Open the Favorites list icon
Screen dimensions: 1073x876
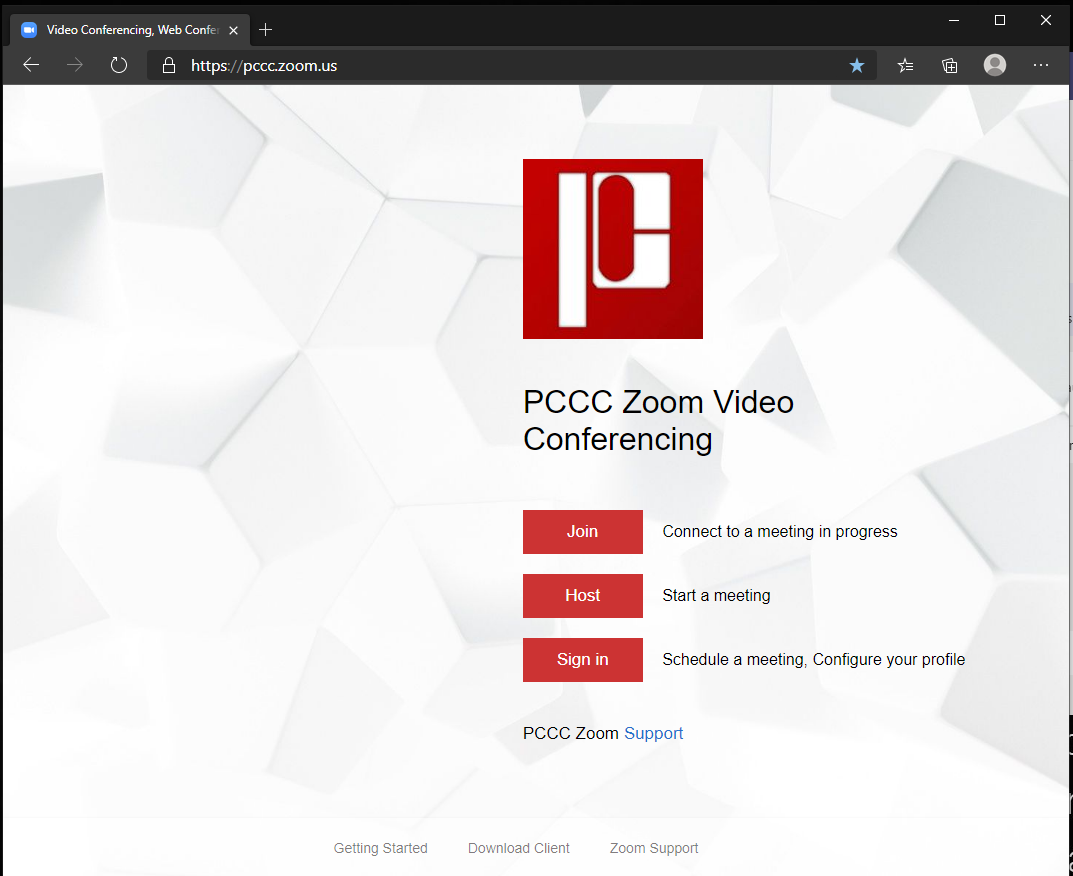905,65
